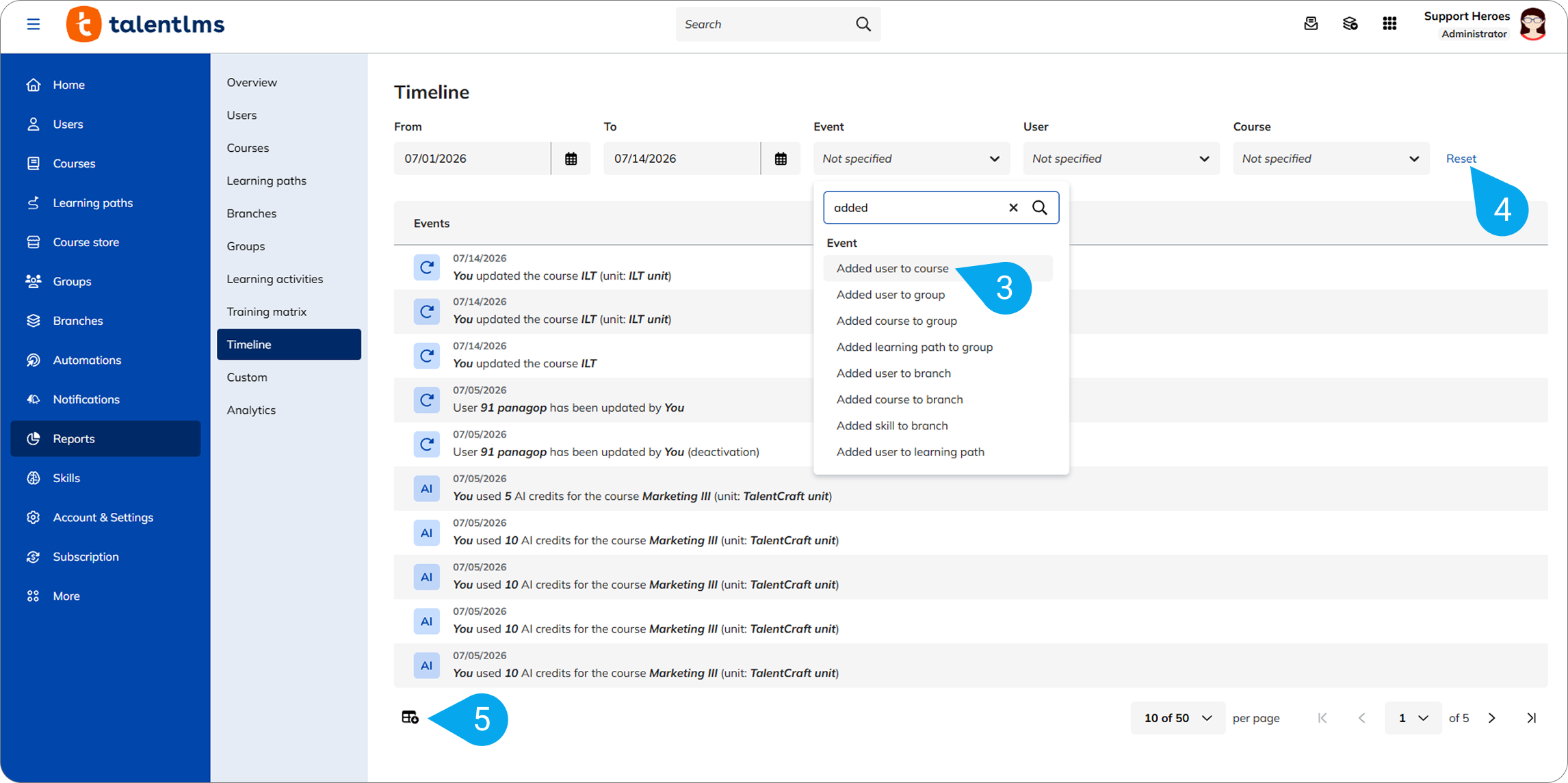Open the To date calendar picker

pos(781,159)
